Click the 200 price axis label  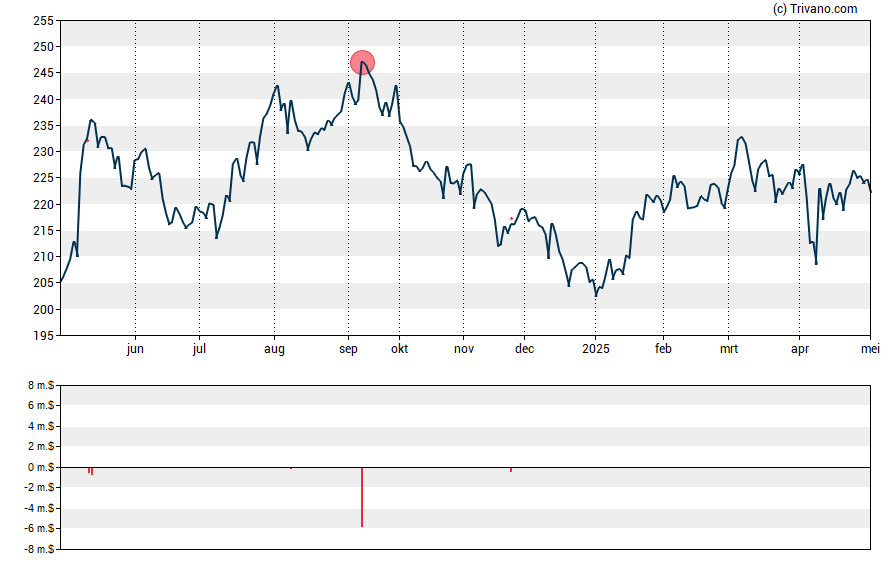(43, 309)
